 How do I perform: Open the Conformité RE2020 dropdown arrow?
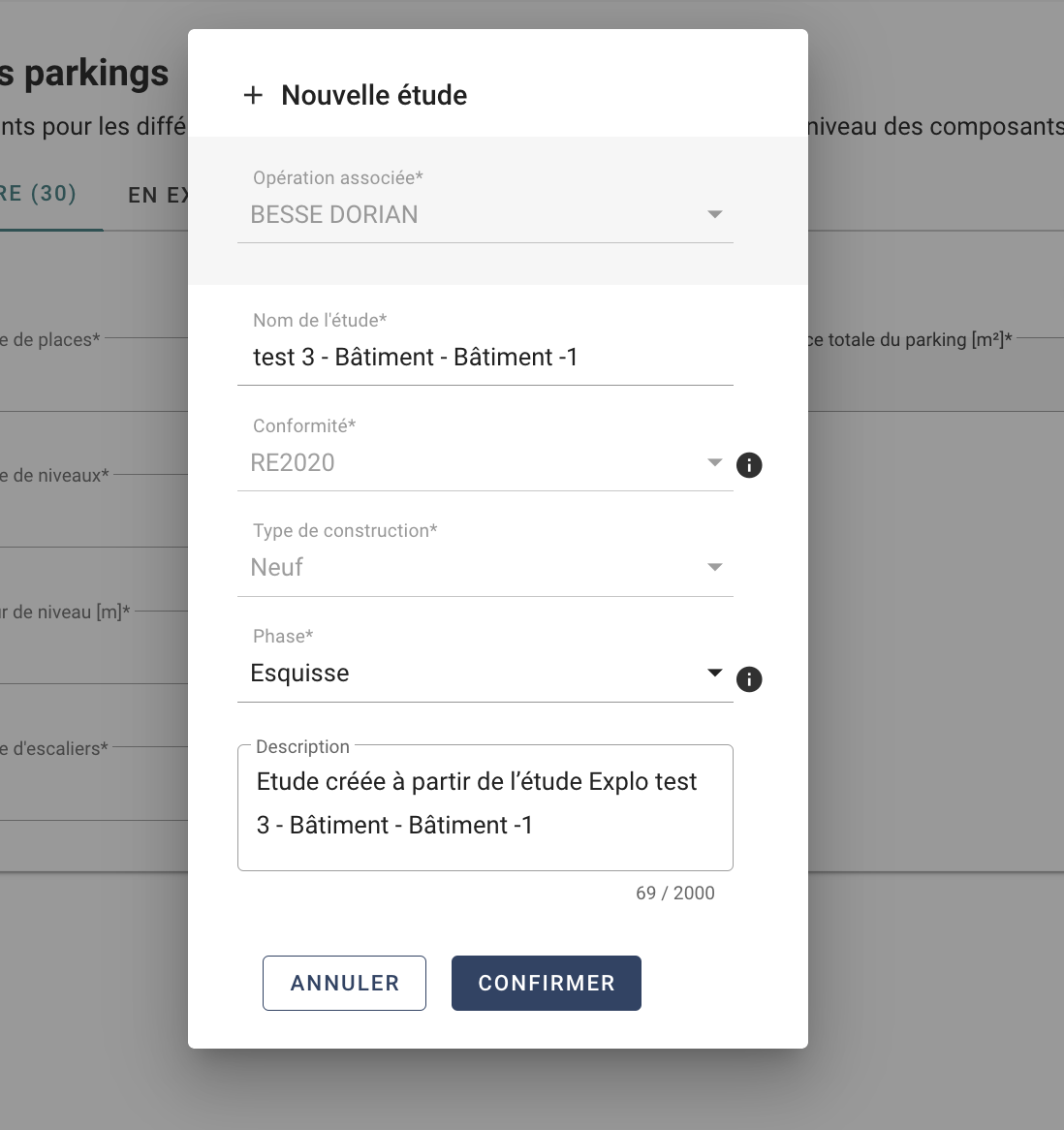tap(714, 462)
